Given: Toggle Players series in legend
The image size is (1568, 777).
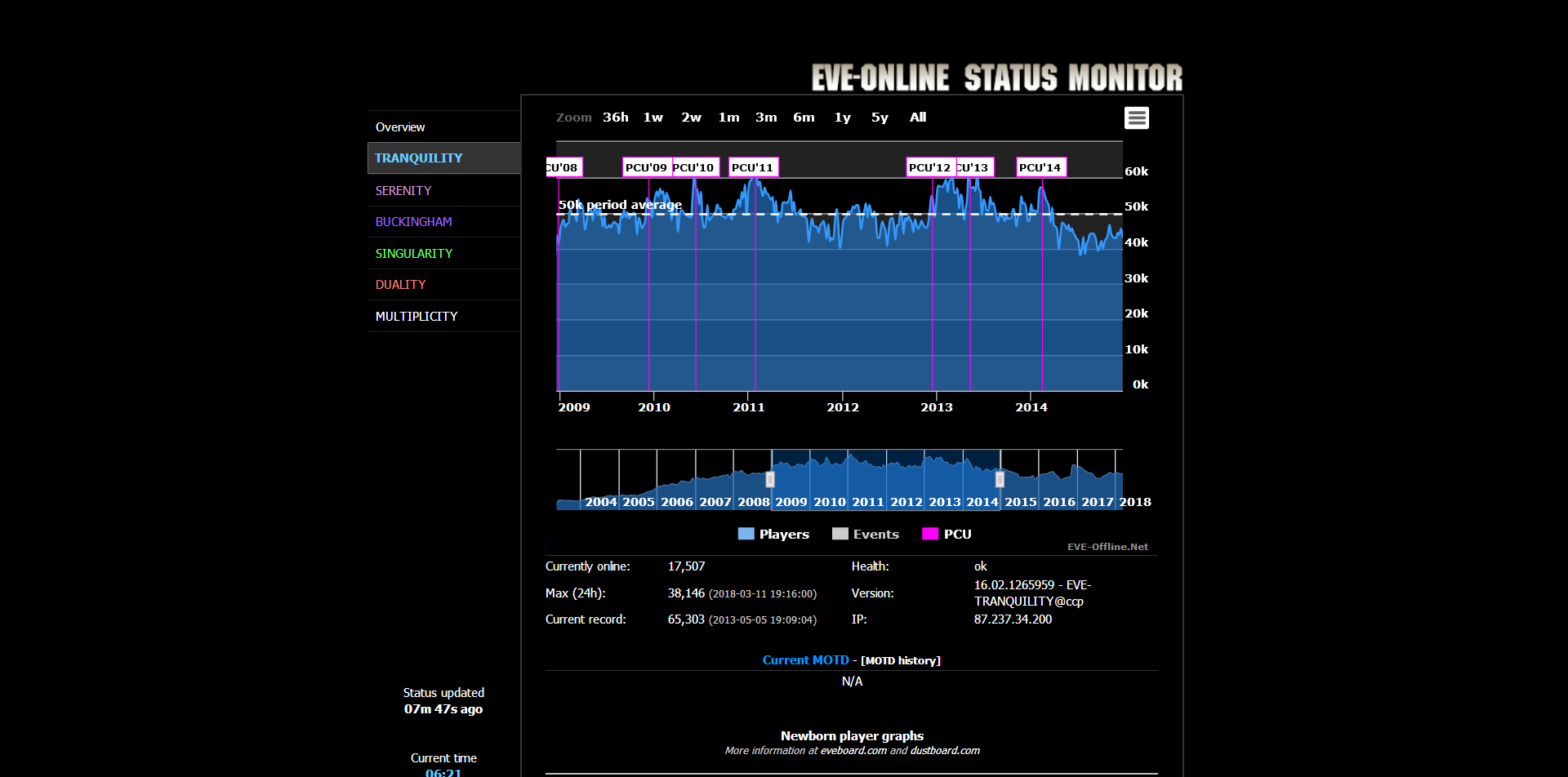Looking at the screenshot, I should 773,534.
